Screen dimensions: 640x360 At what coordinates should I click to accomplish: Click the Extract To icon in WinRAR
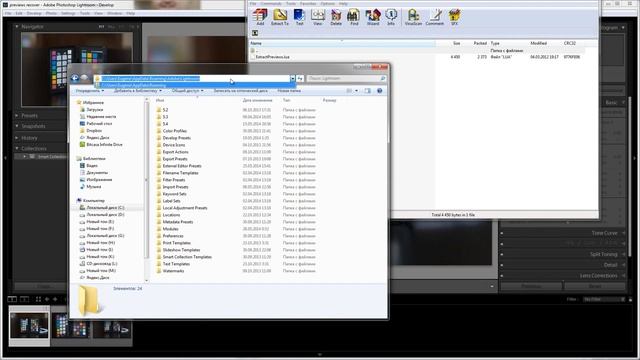(x=280, y=16)
